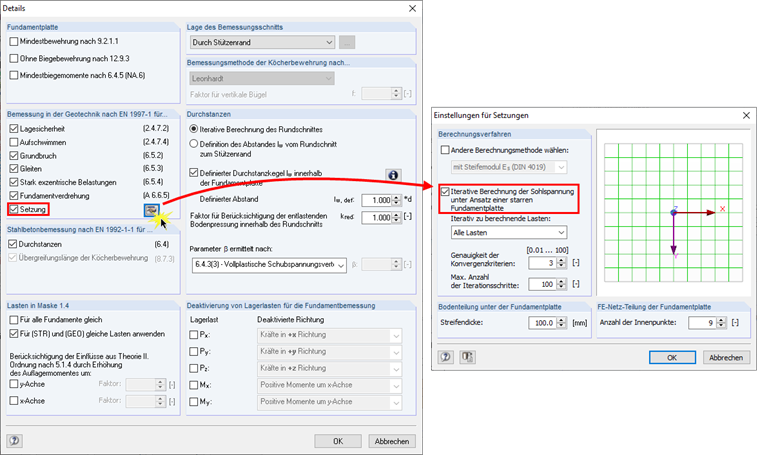The height and width of the screenshot is (455, 760).
Task: Check the Pz Lagerlast checkbox
Action: [194, 368]
